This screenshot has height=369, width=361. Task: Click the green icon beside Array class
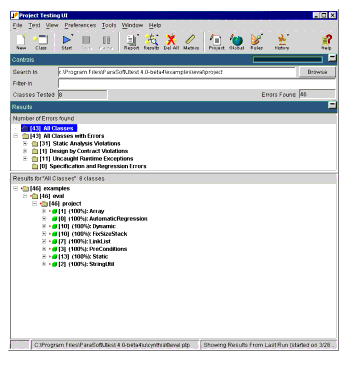coord(55,211)
